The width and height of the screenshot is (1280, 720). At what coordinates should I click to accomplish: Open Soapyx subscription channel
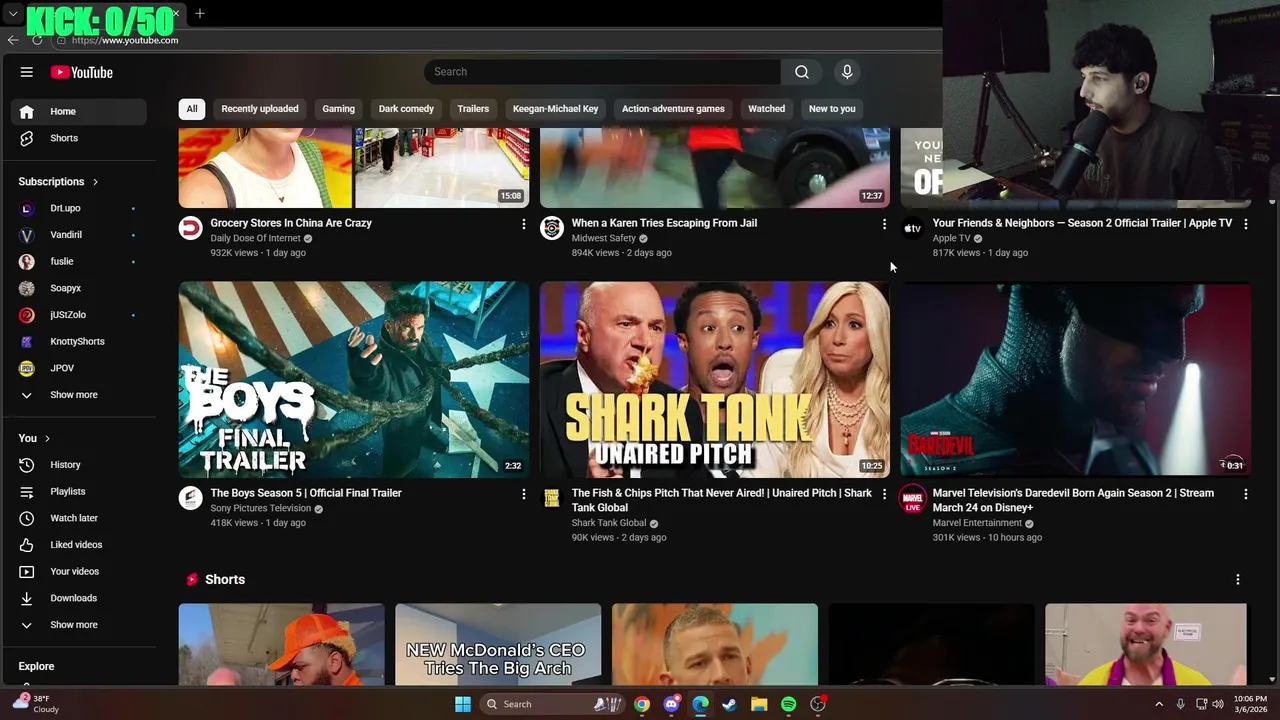click(x=80, y=288)
